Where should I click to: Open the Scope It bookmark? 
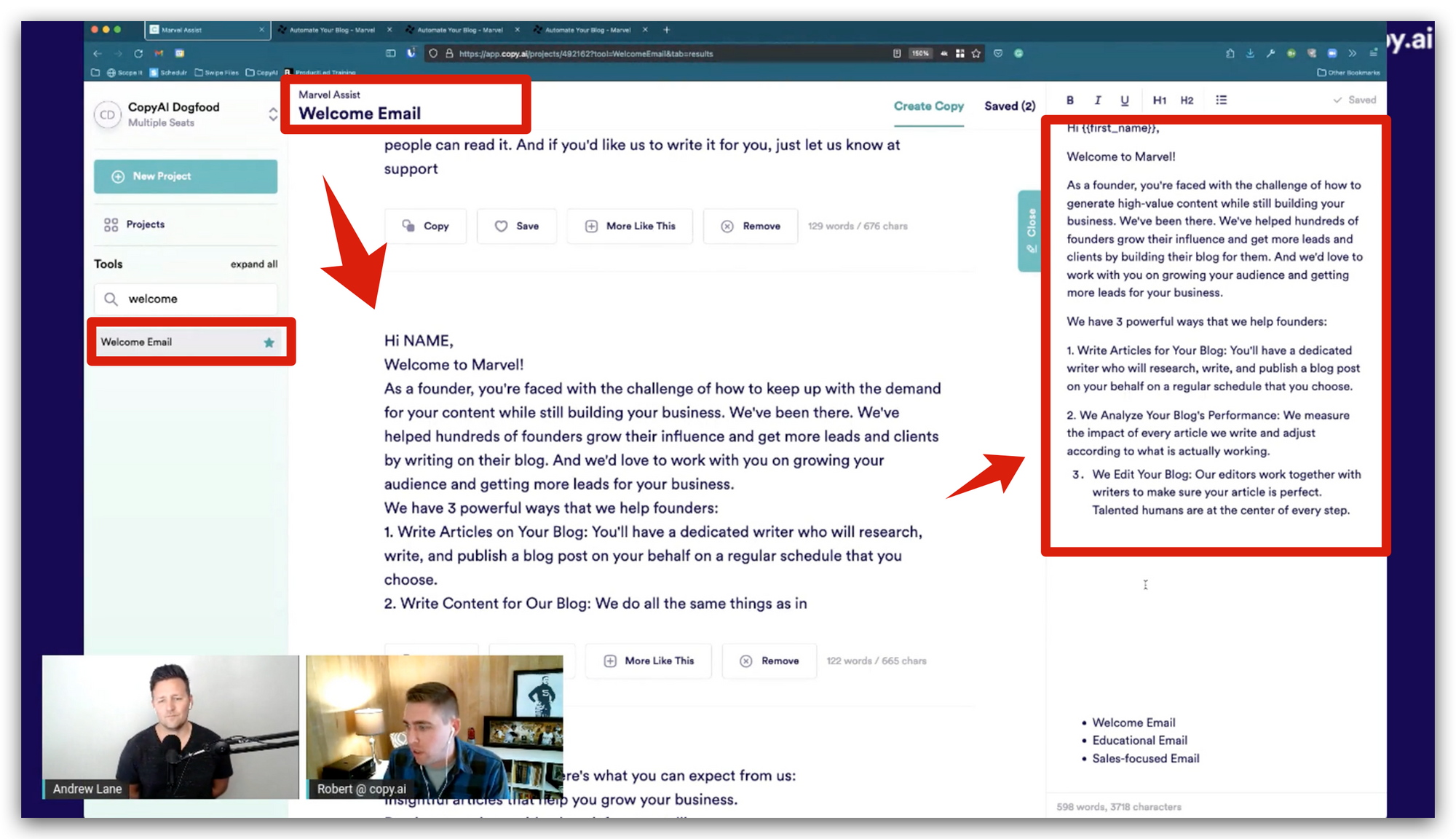pyautogui.click(x=124, y=73)
